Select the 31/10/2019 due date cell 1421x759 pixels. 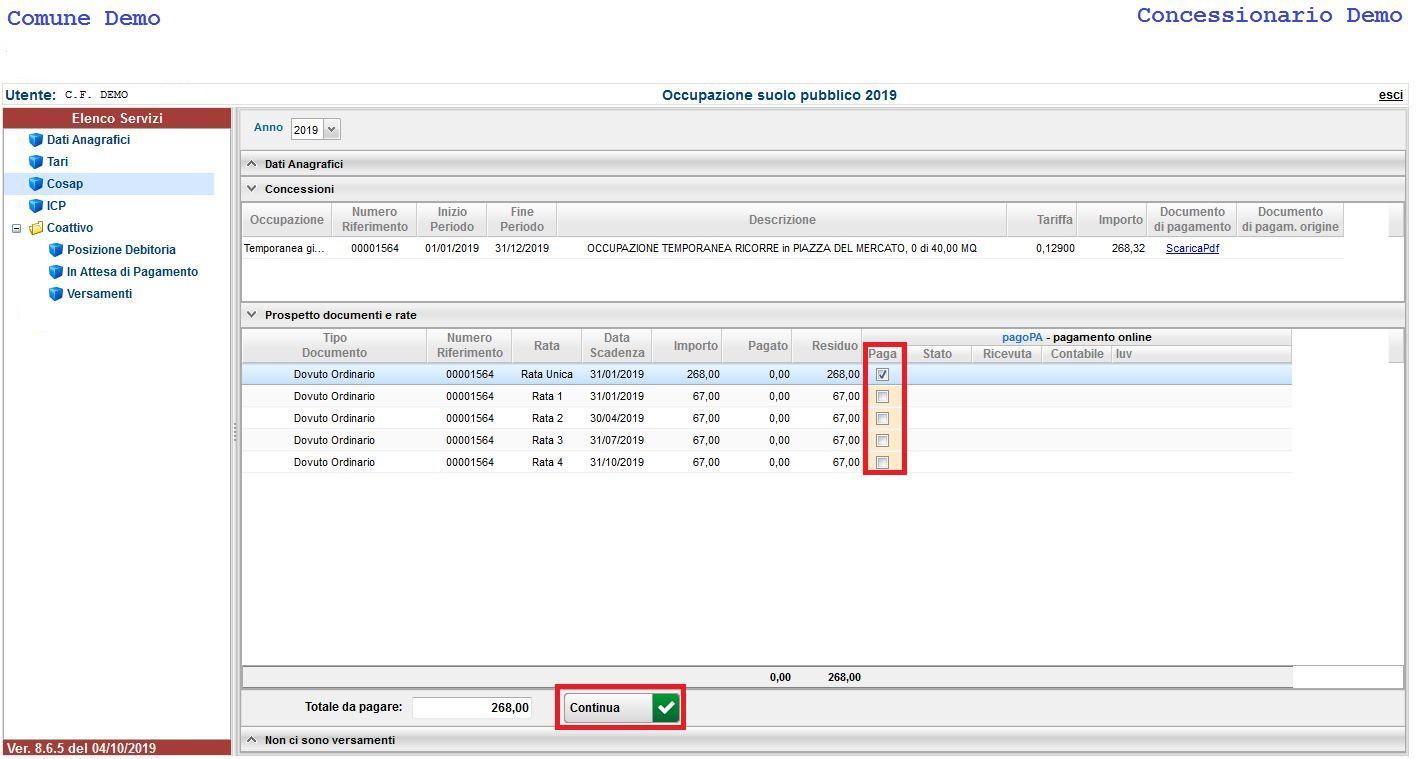(617, 462)
